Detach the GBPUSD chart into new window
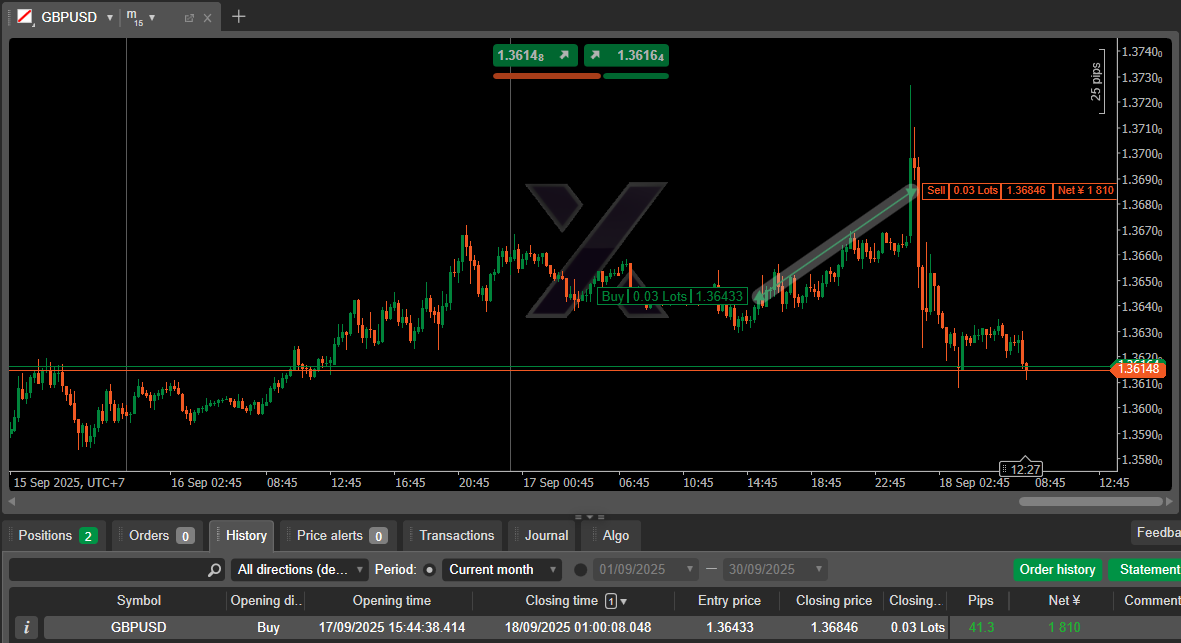This screenshot has width=1181, height=643. pyautogui.click(x=189, y=18)
